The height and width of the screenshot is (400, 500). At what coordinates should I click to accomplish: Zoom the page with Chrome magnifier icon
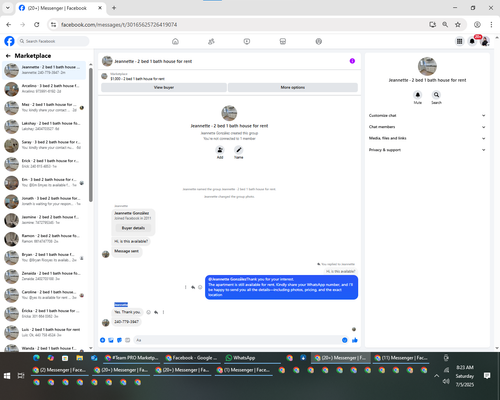[x=445, y=24]
